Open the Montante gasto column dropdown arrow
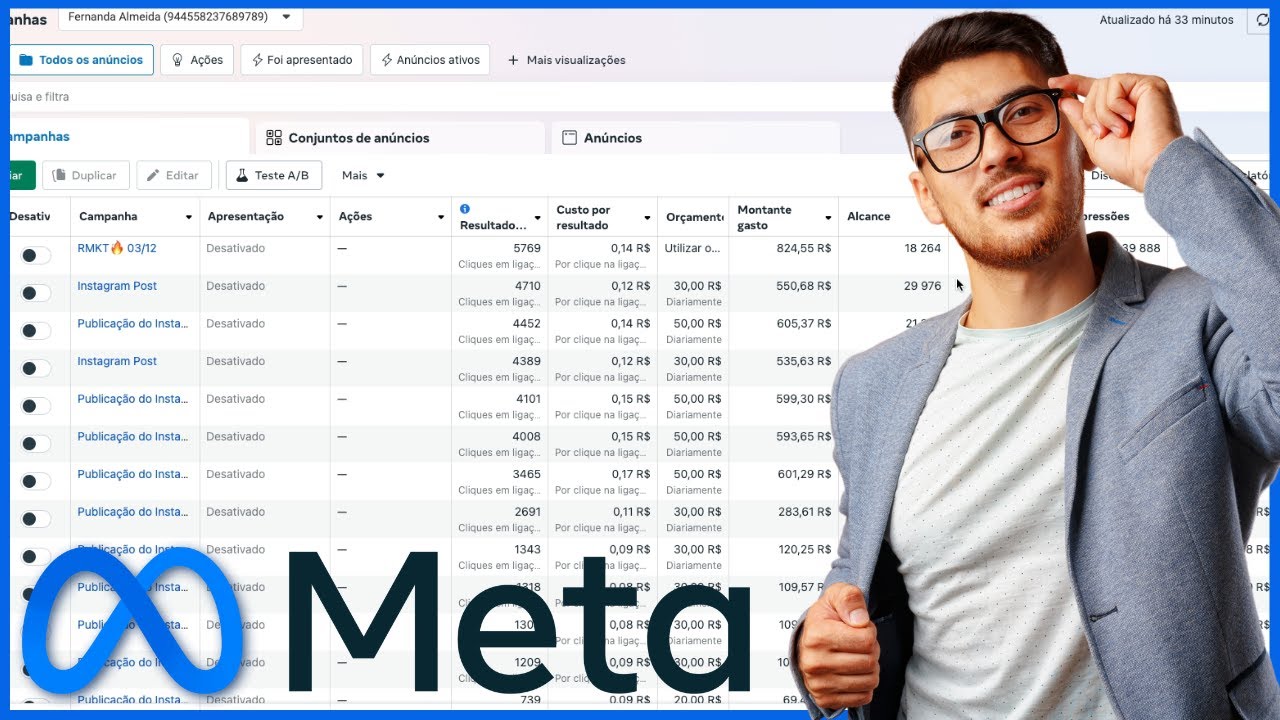Viewport: 1280px width, 720px height. (828, 217)
